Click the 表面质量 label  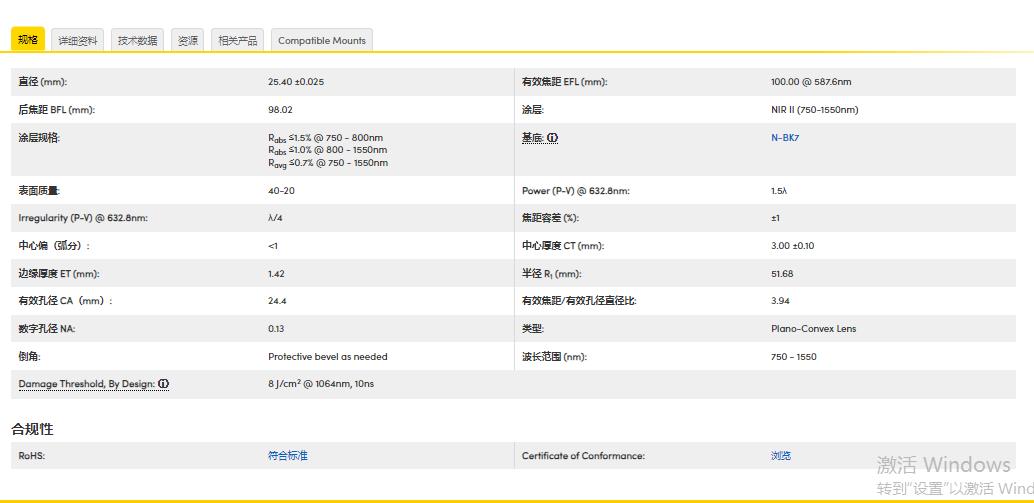pos(40,191)
